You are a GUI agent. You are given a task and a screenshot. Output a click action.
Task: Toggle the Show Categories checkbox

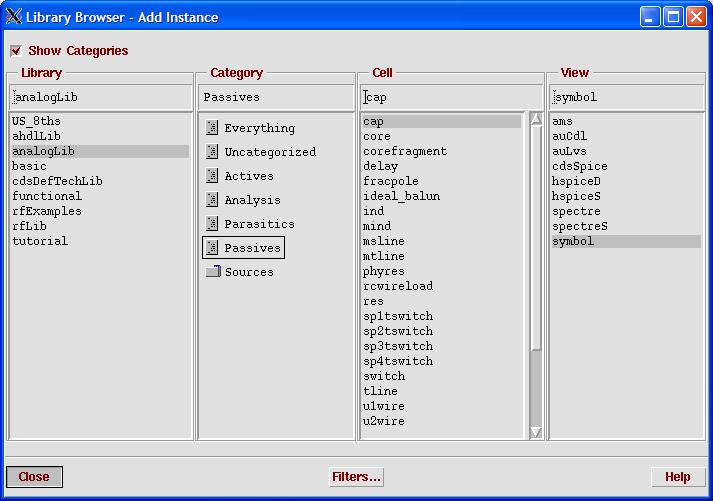coord(15,51)
